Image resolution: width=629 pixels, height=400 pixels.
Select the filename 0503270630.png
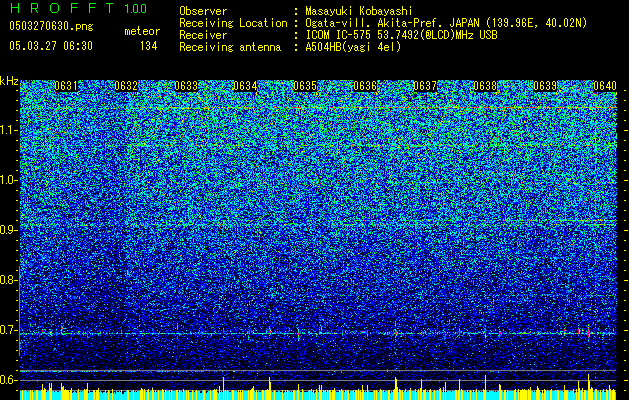51,26
